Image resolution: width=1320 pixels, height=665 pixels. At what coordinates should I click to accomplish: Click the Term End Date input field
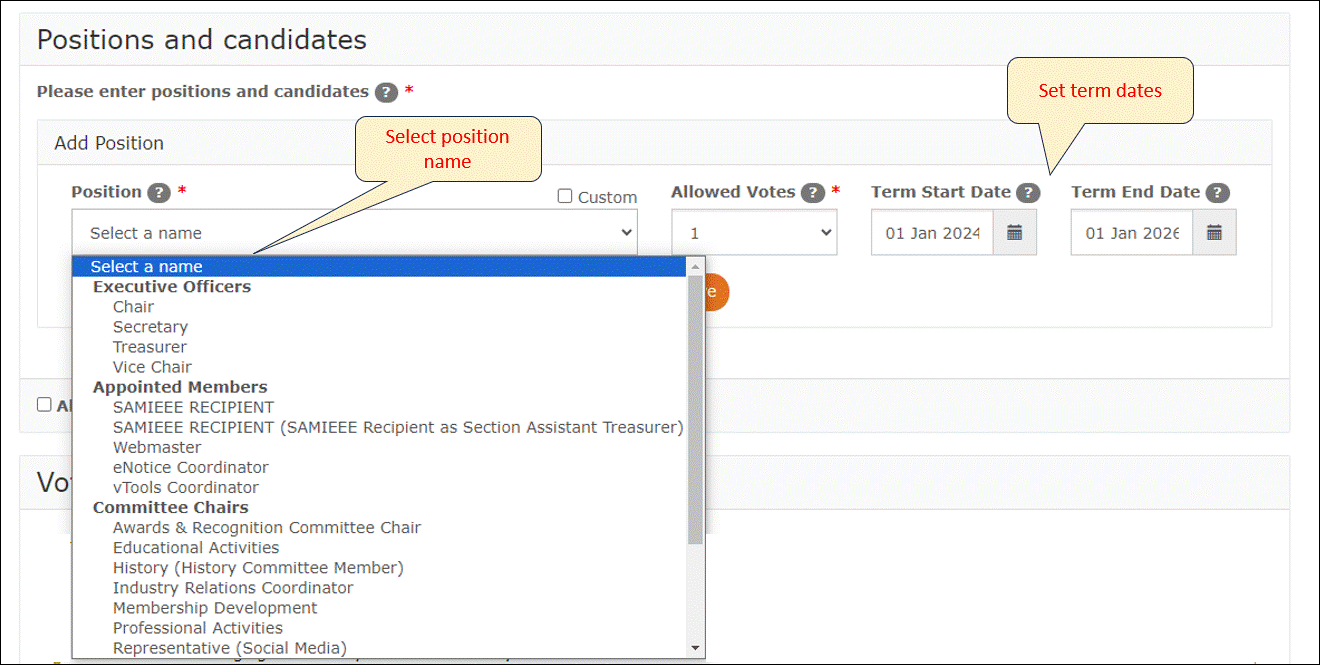1132,232
